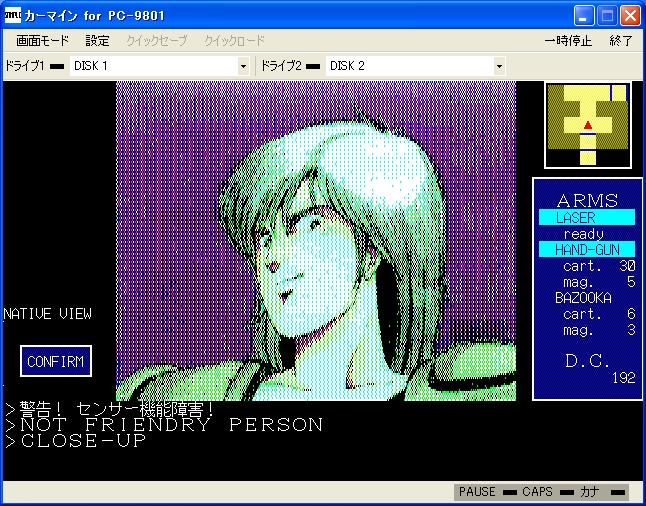The height and width of the screenshot is (506, 646).
Task: Maximize the カーマイン window
Action: 607,16
